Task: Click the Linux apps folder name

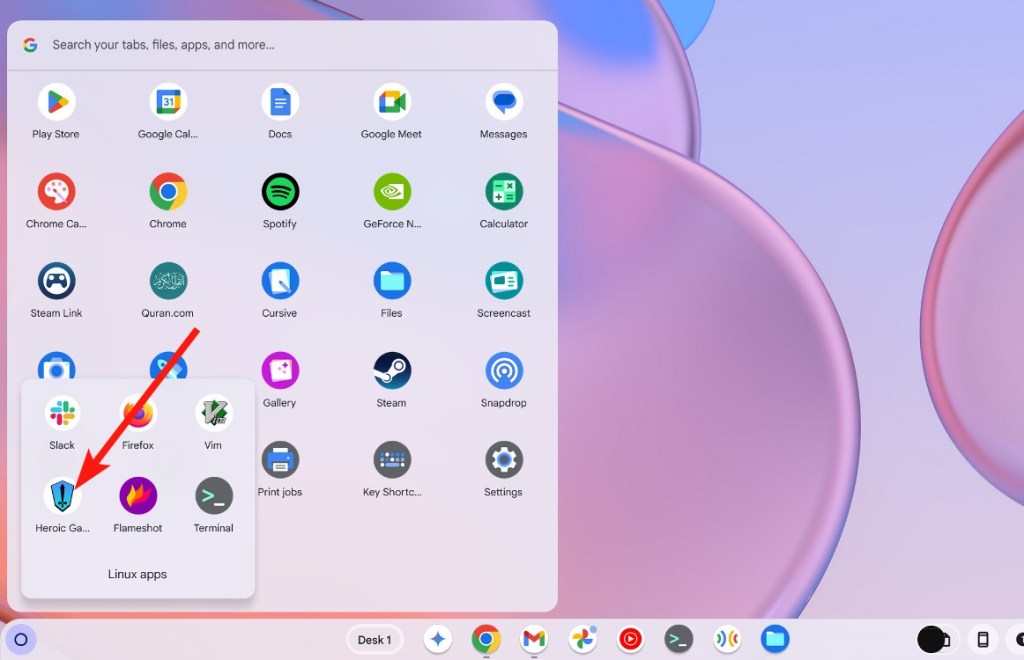Action: tap(137, 574)
